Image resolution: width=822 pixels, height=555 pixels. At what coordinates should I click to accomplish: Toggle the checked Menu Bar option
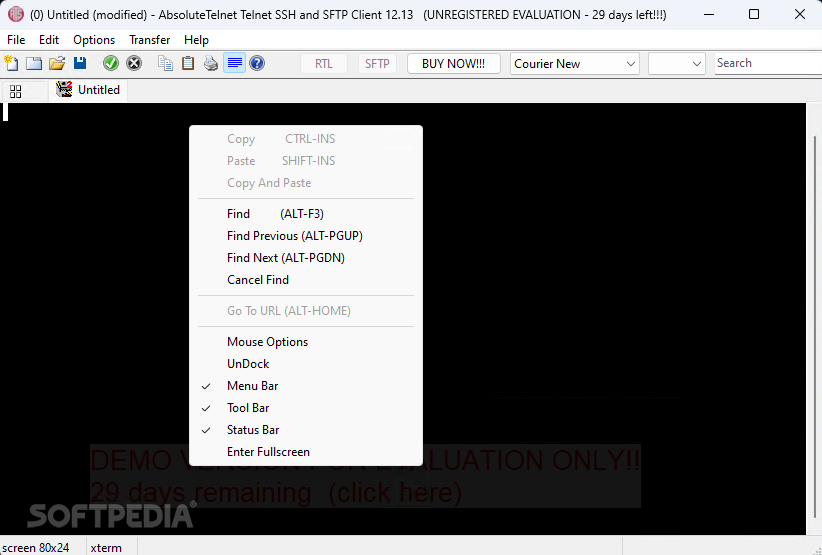tap(306, 386)
